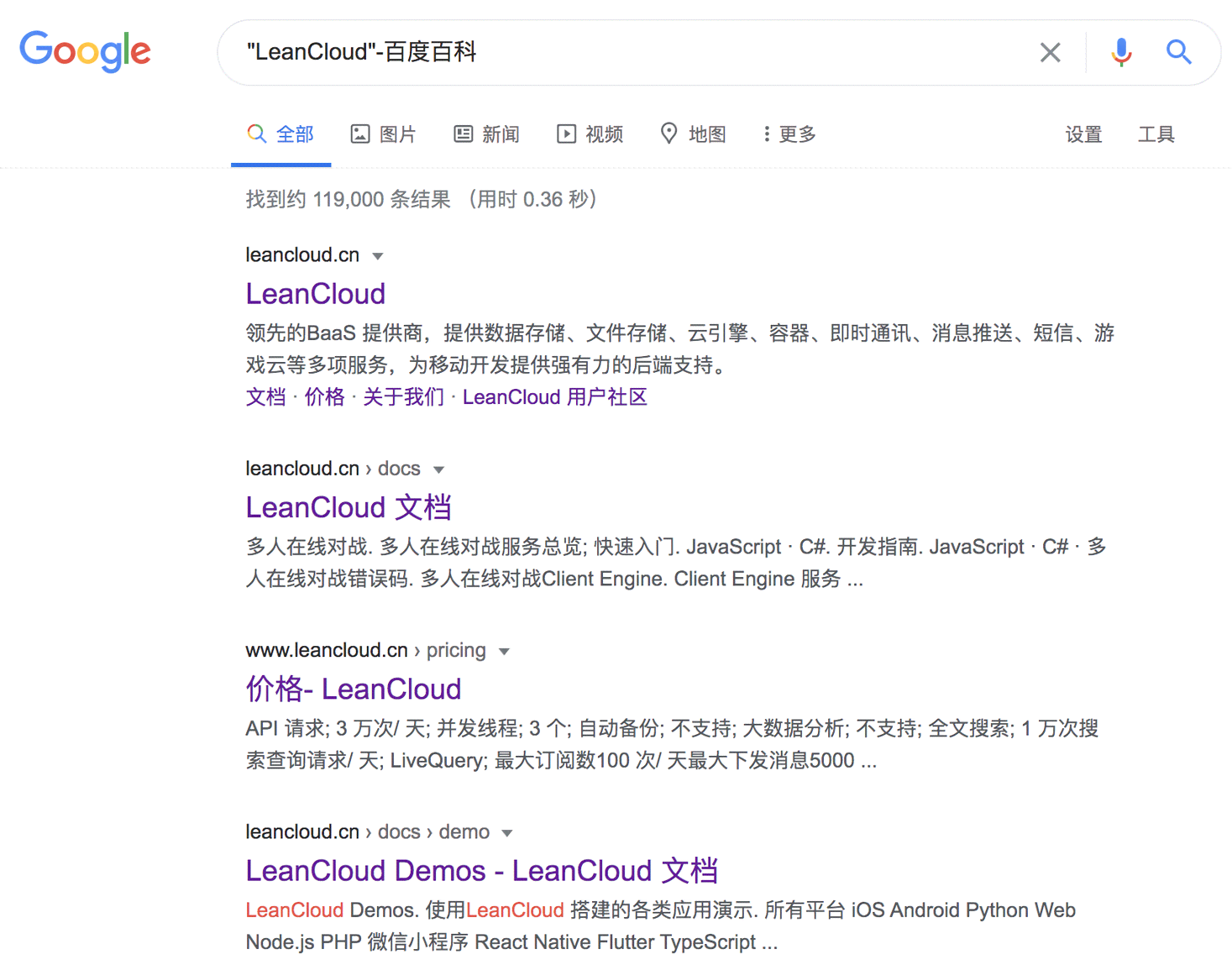
Task: Open the 文档 sitelink
Action: point(265,397)
